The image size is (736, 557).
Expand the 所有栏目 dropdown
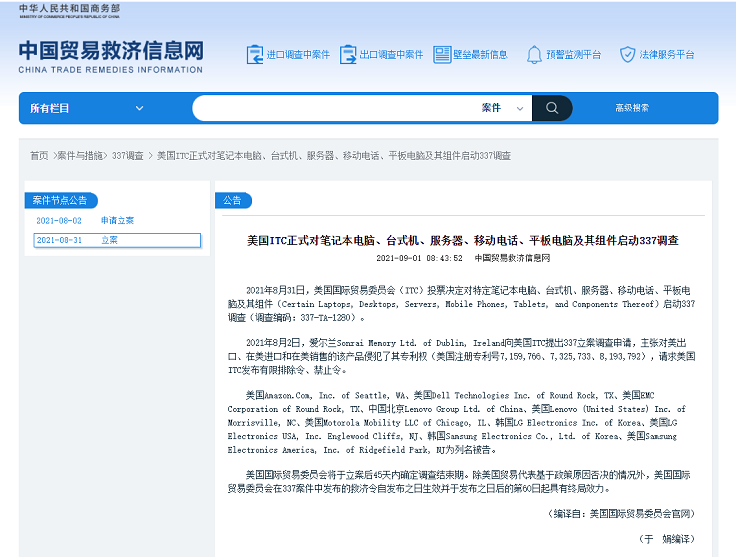tap(86, 108)
